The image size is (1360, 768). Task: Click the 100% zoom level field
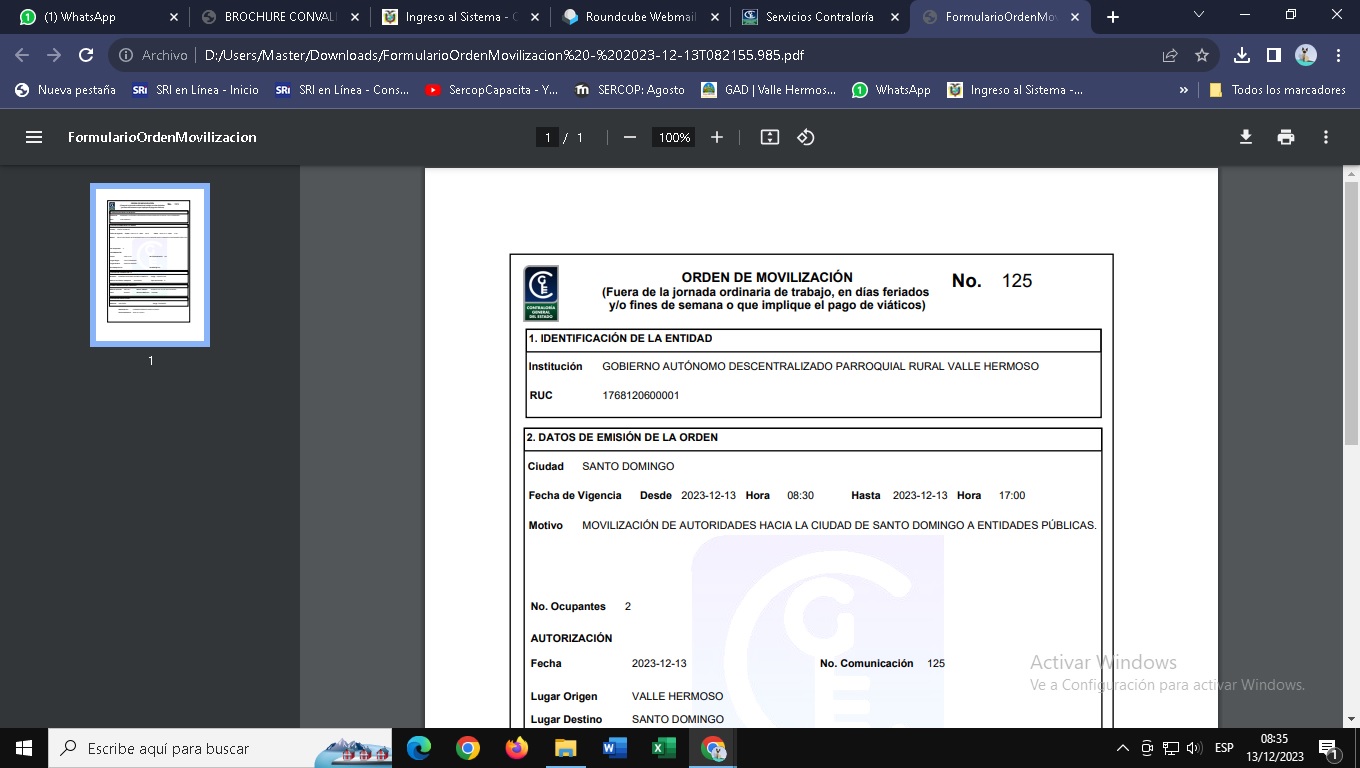[674, 137]
